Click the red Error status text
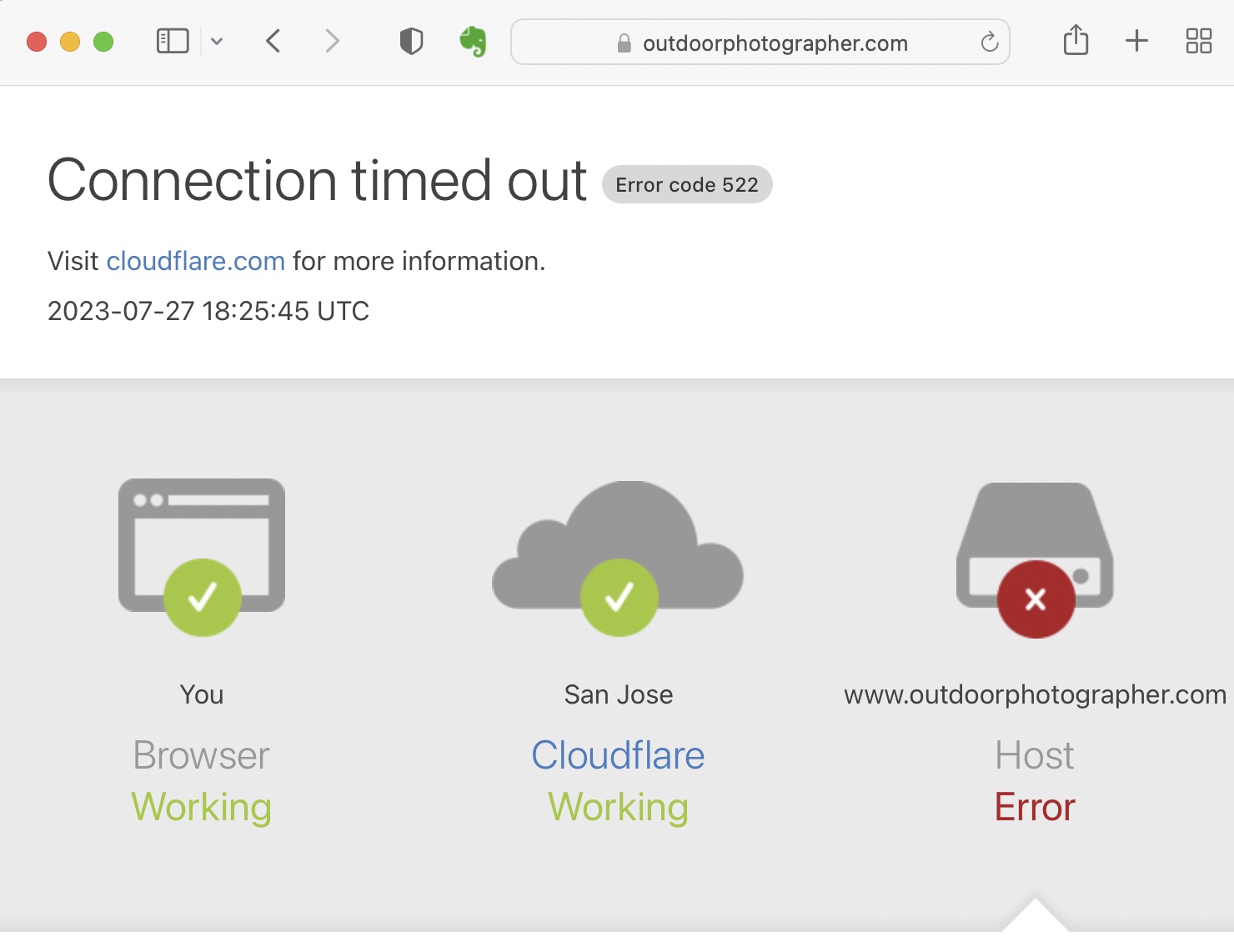The image size is (1234, 952). (x=1035, y=807)
